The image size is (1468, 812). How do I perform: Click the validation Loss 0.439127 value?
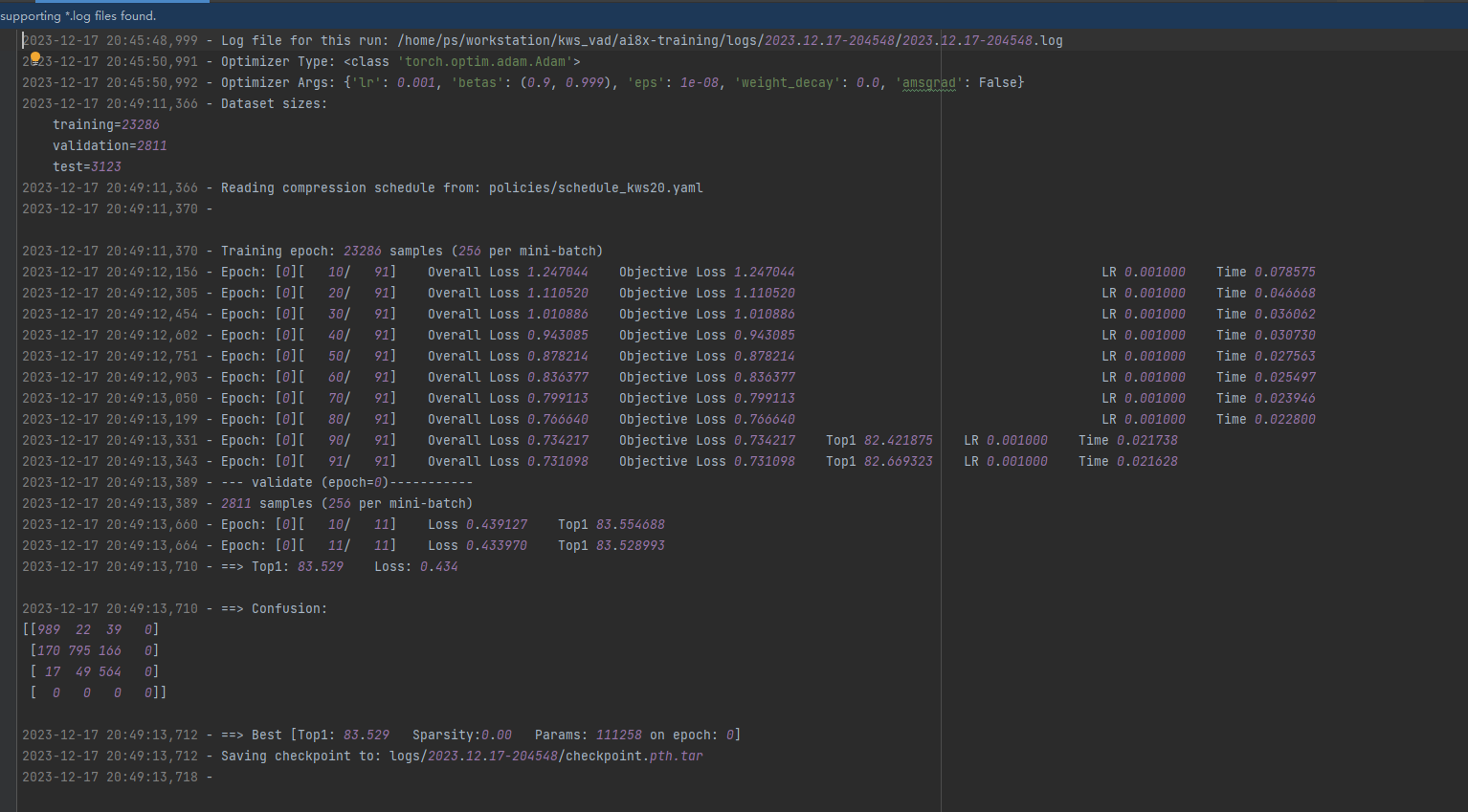(496, 524)
